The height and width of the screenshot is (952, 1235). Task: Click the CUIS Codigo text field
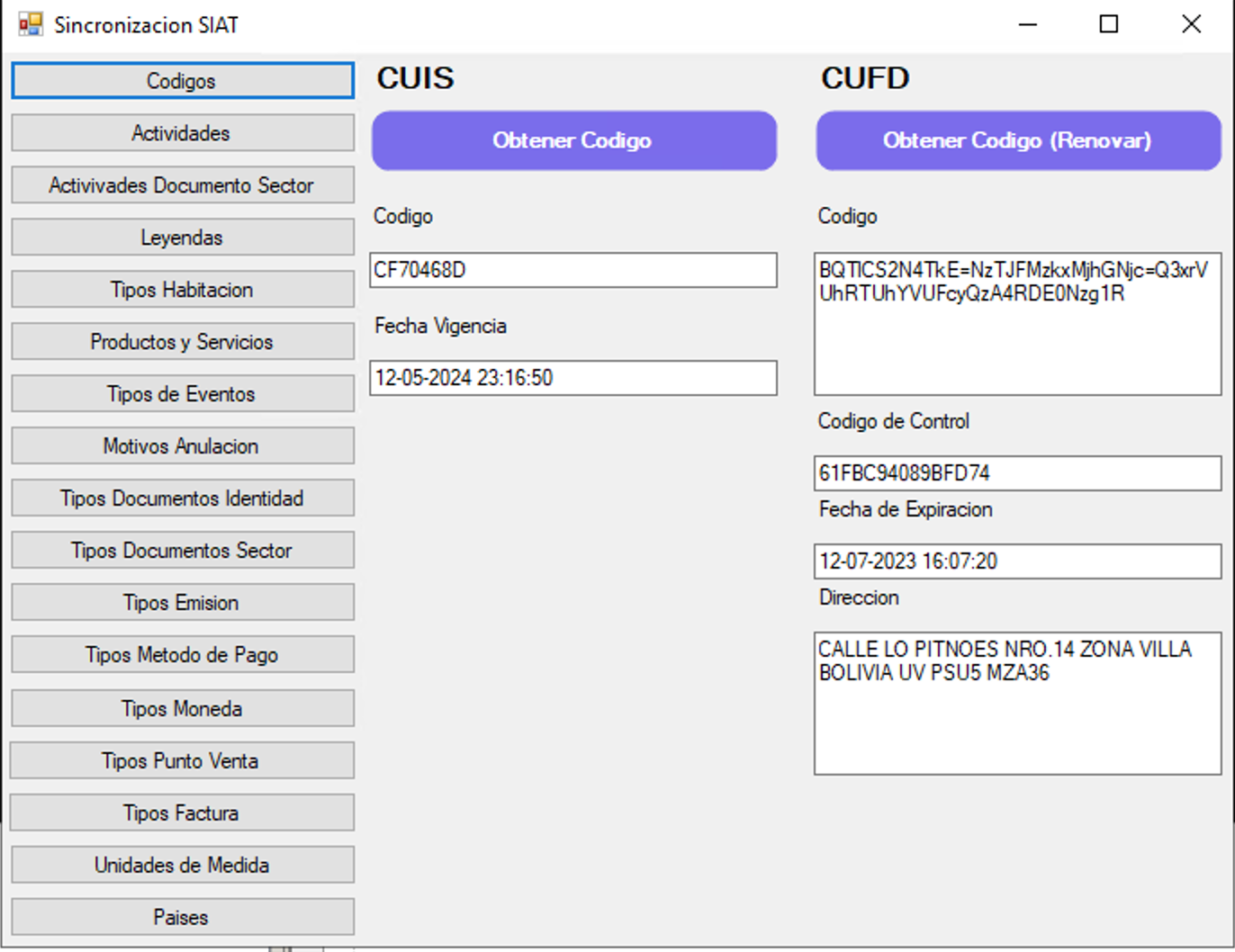pos(572,270)
